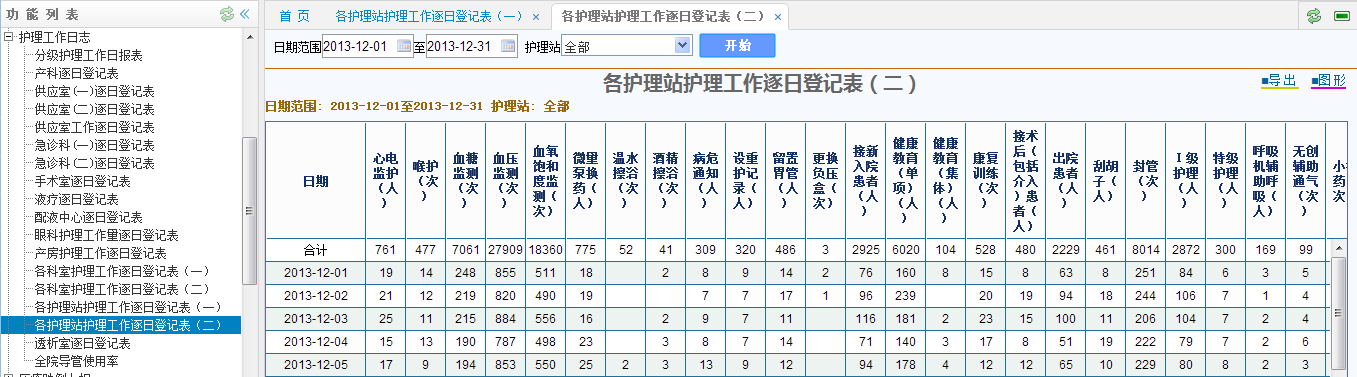Click the 血糖监测(次) column header

465,181
